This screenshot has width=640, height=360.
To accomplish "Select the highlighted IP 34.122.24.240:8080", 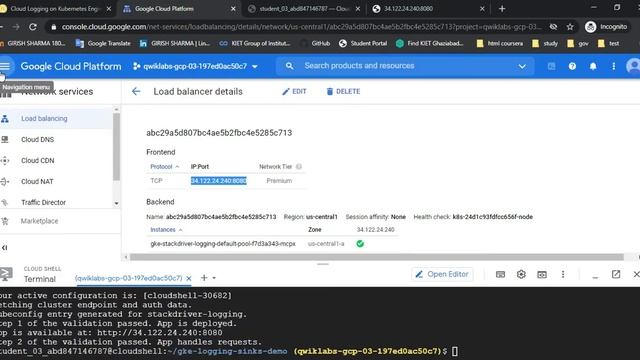I will tap(218, 181).
